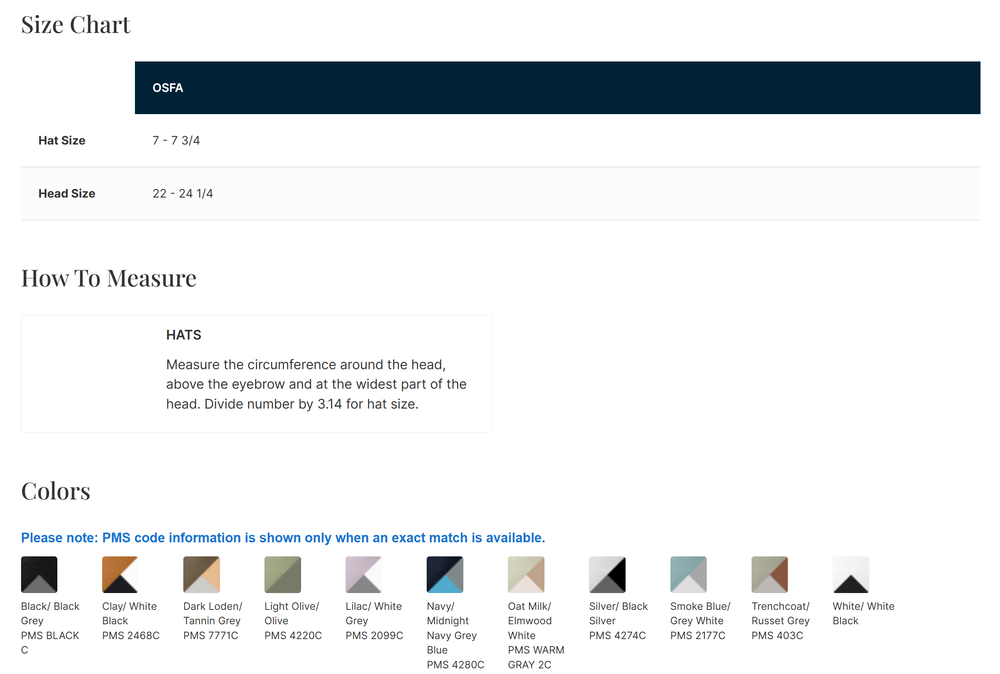Click the 7 - 7 3/4 hat size value
The height and width of the screenshot is (674, 1000).
pyautogui.click(x=176, y=141)
